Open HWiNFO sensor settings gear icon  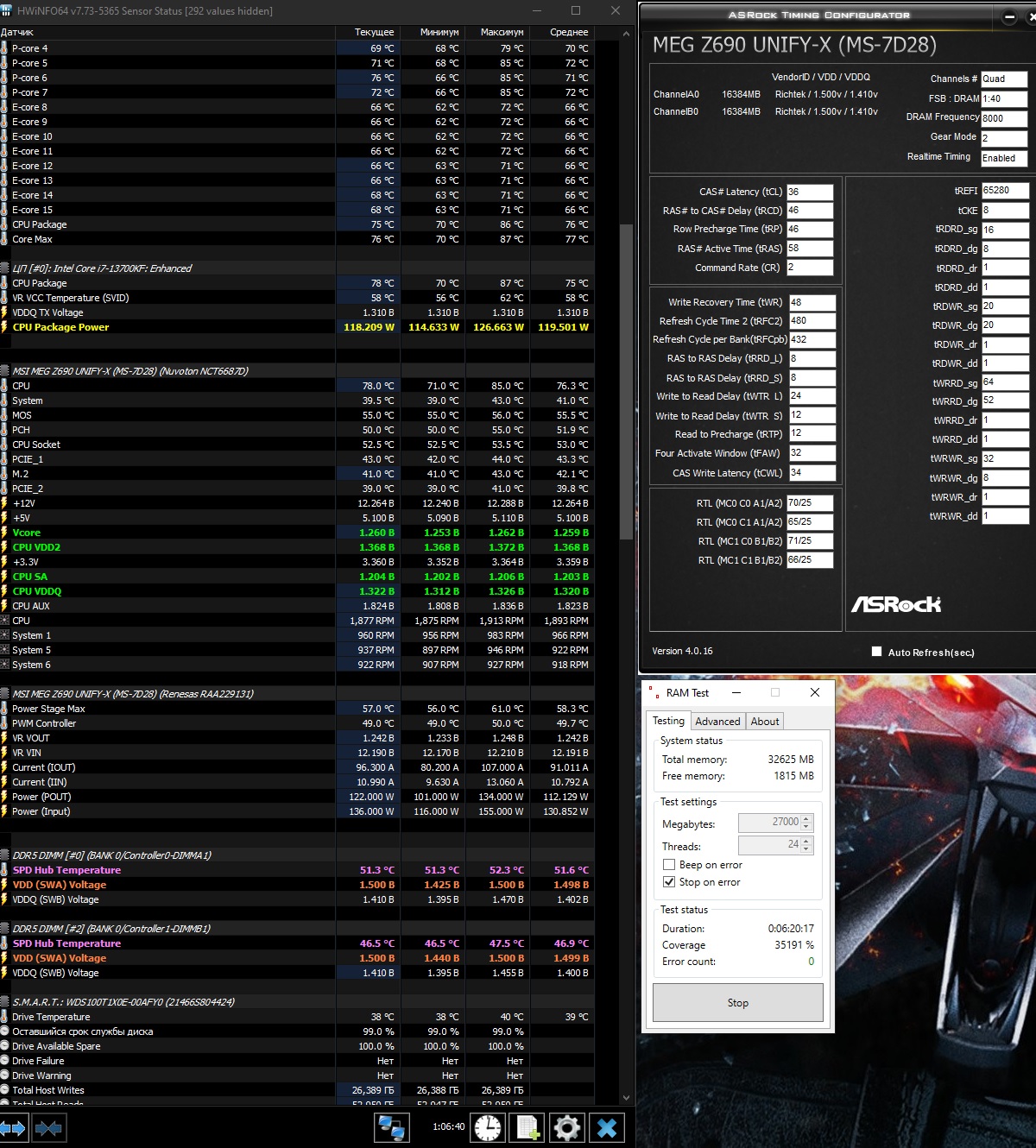tap(567, 1127)
